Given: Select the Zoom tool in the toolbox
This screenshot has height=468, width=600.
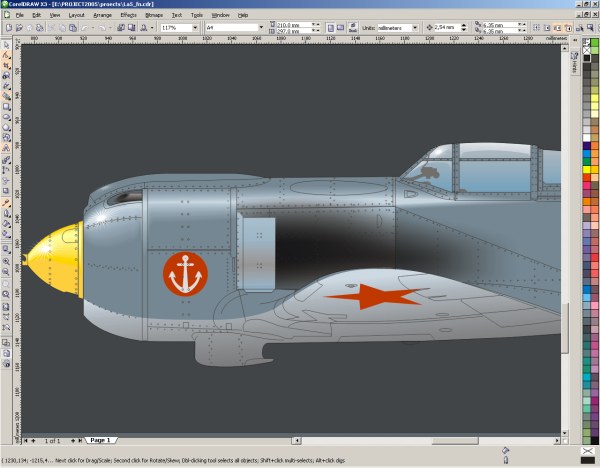Looking at the screenshot, I should (6, 76).
